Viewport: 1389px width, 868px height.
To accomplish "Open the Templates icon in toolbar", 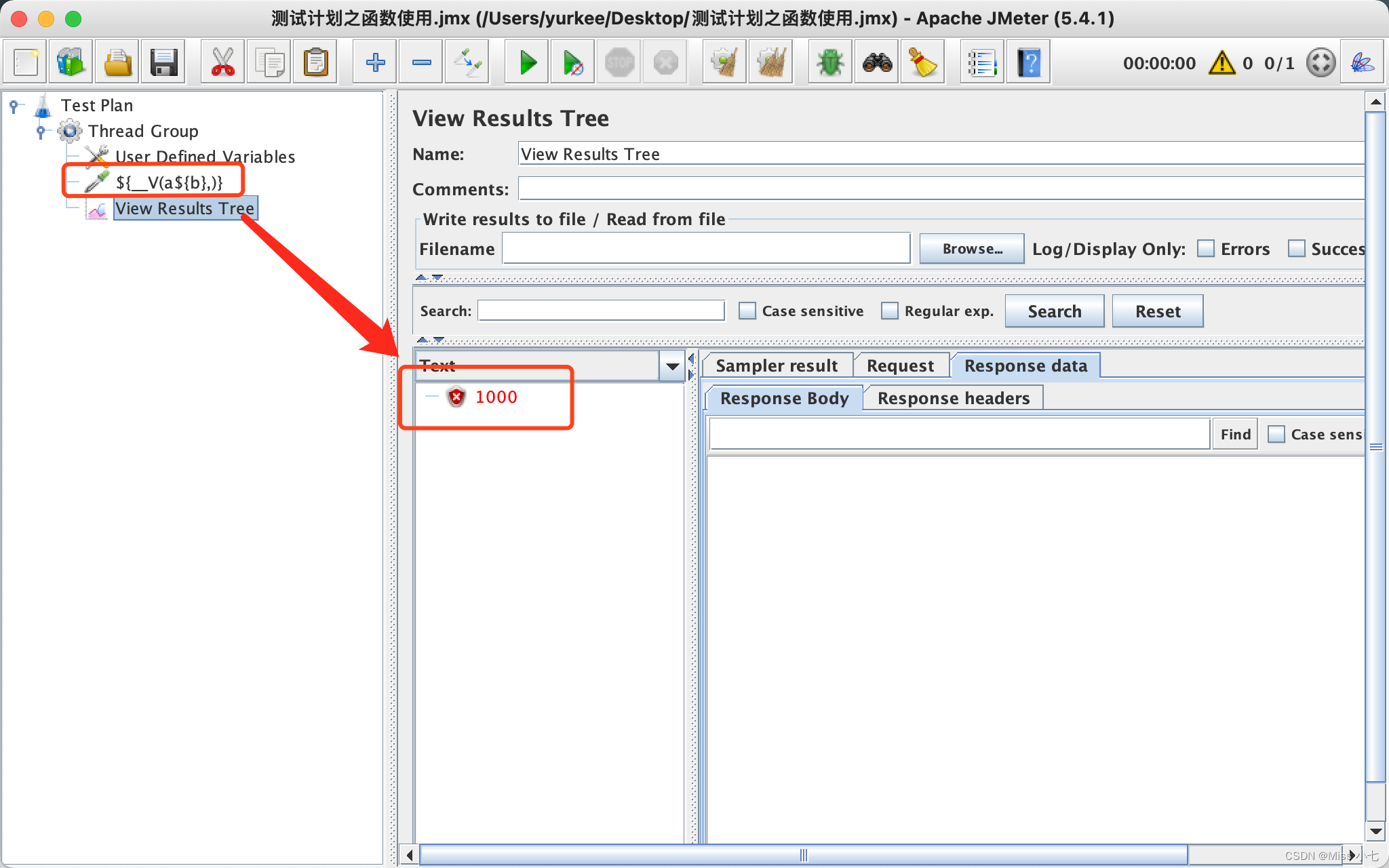I will coord(71,63).
